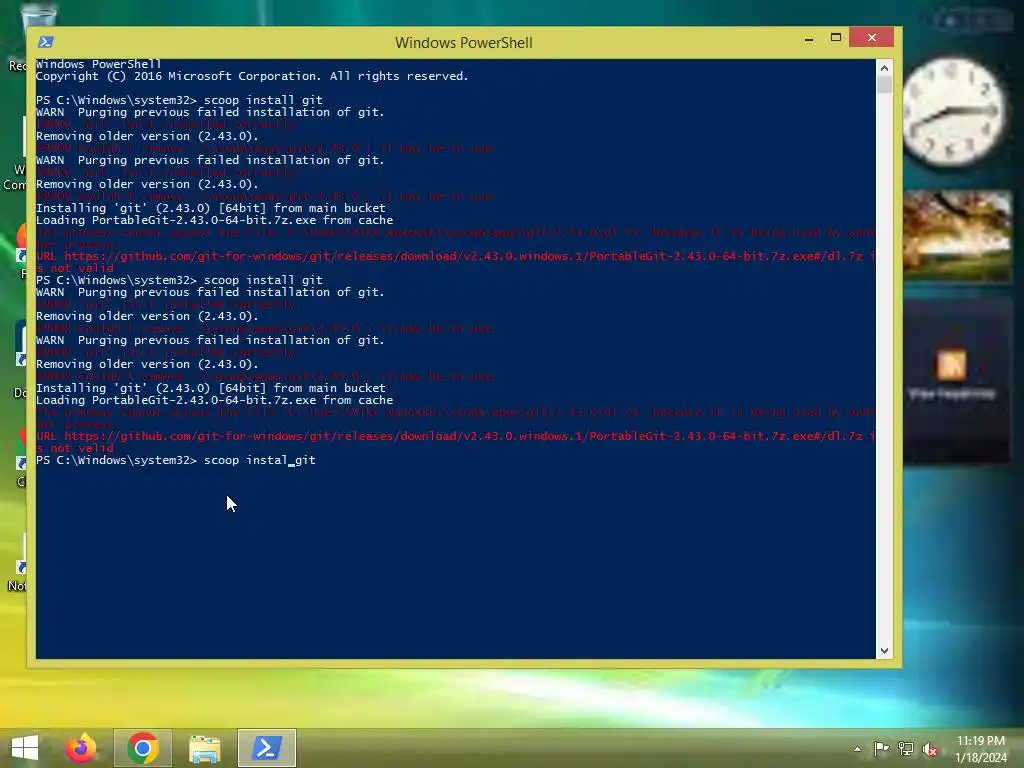Click the 'Copyright (C) 2016 Microsoft Corporation' line
Screen dimensions: 1024x768
pos(252,76)
